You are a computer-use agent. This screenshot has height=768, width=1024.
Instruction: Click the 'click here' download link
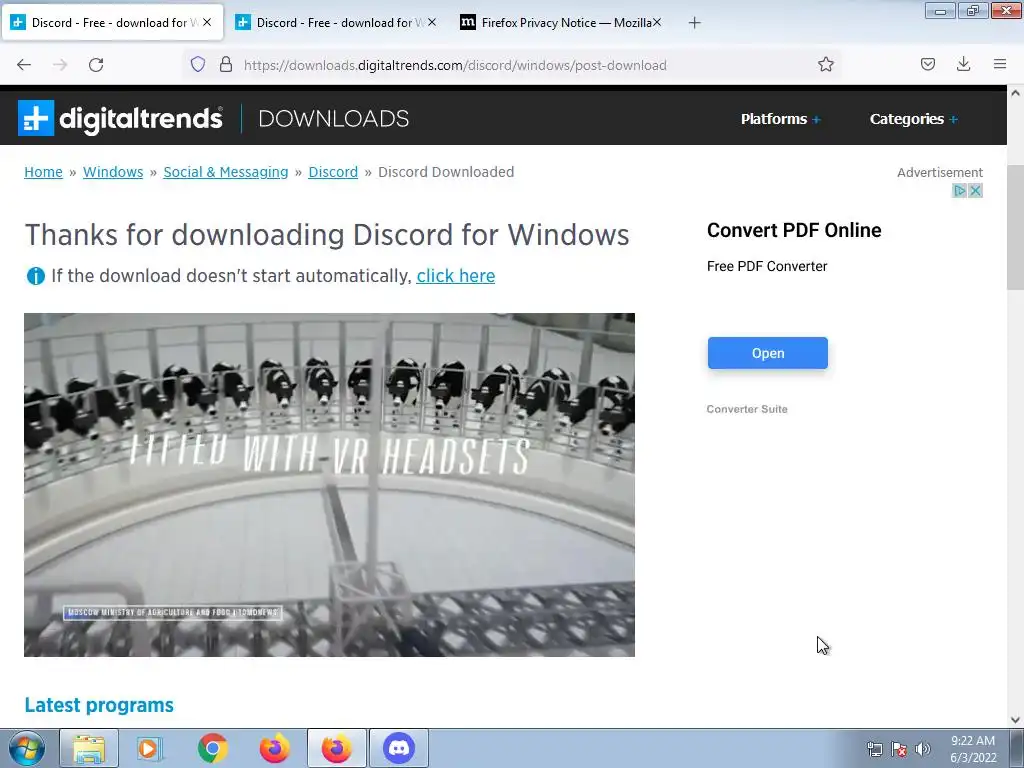point(456,276)
